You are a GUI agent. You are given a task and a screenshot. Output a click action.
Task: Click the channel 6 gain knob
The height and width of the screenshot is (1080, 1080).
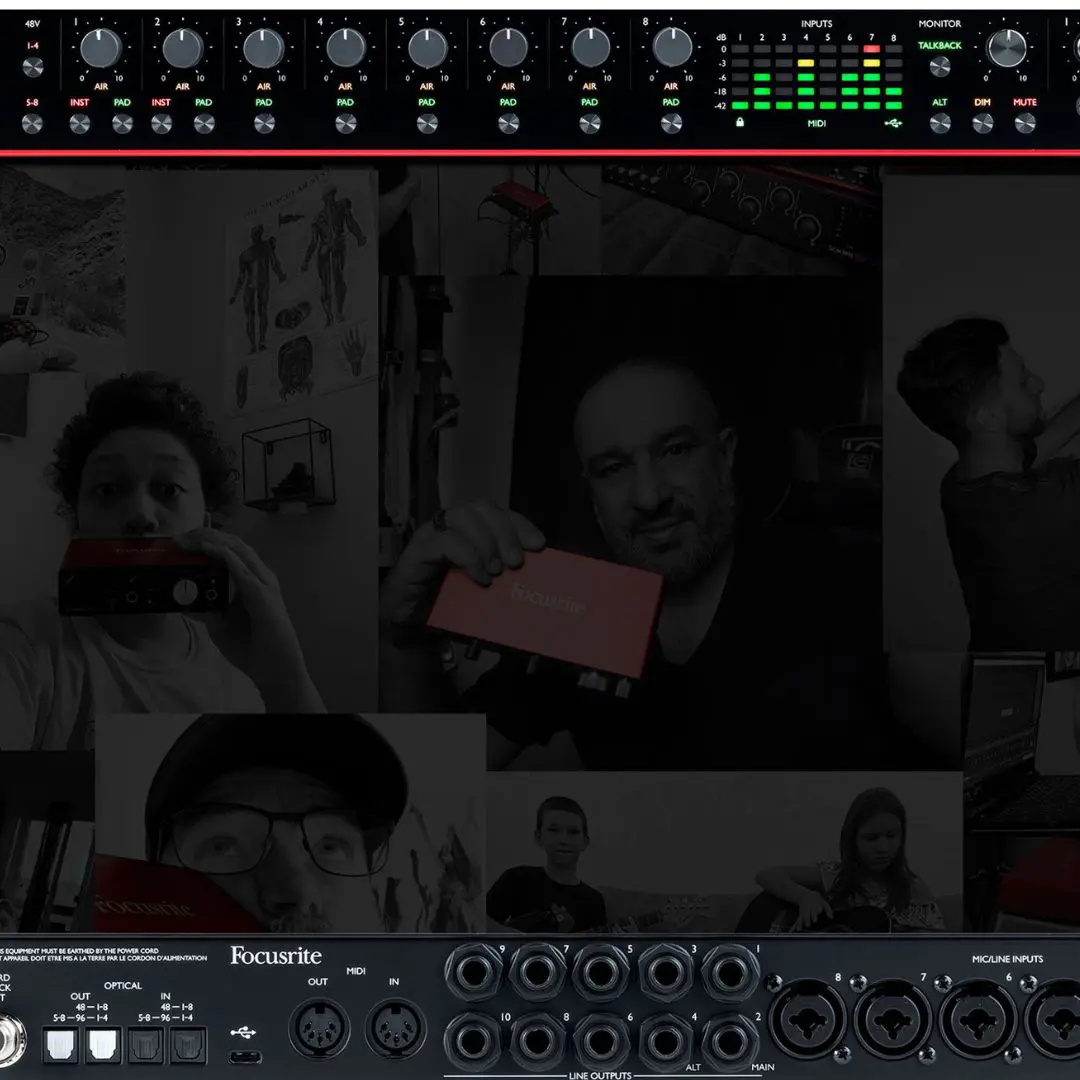508,48
